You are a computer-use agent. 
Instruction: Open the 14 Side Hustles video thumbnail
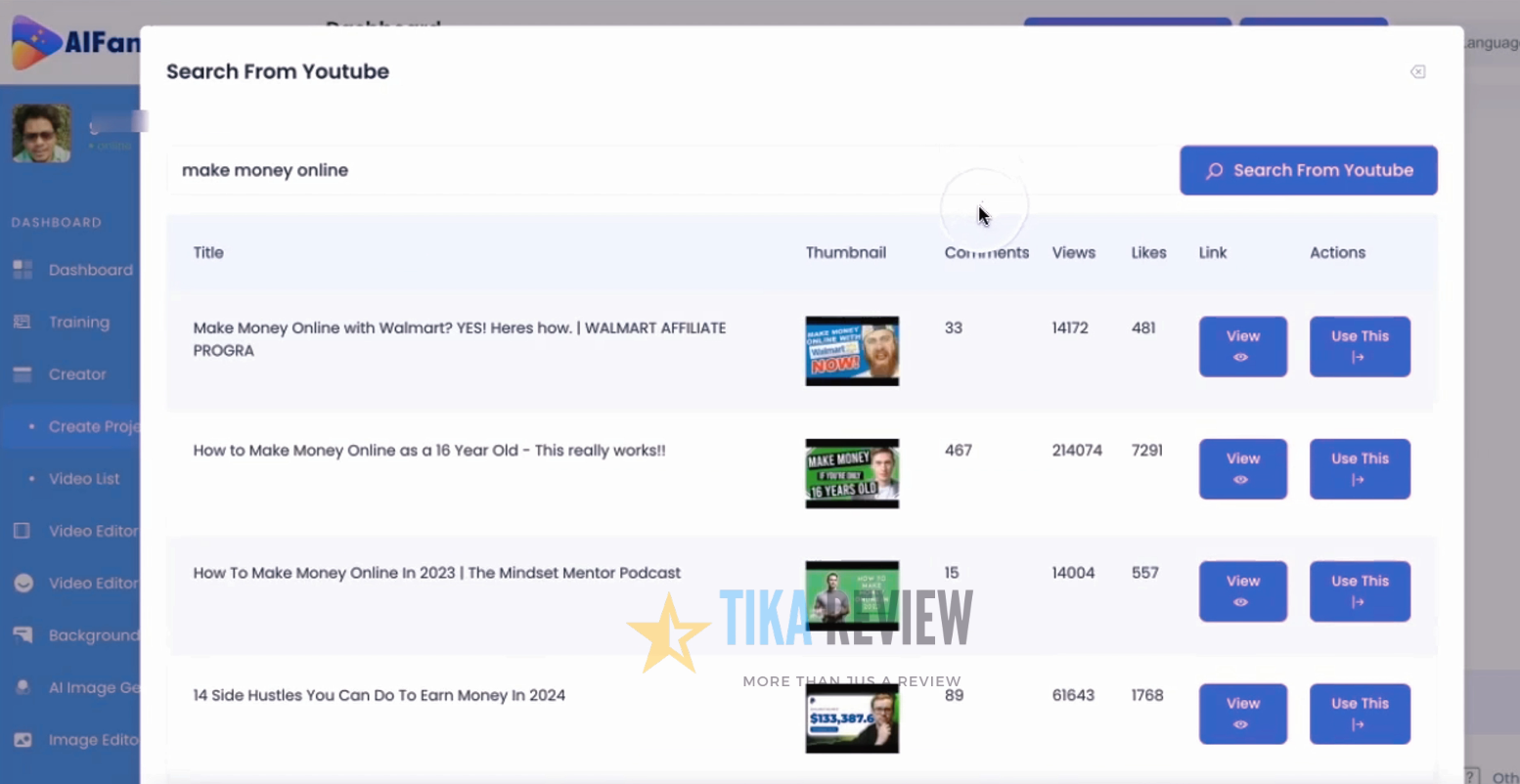pyautogui.click(x=851, y=719)
